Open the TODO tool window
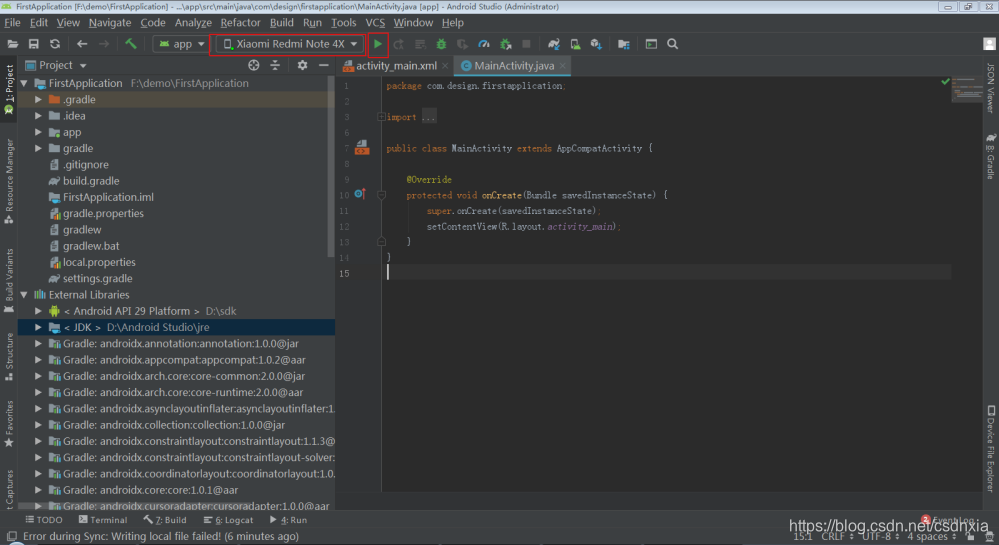Image resolution: width=999 pixels, height=545 pixels. [43, 520]
